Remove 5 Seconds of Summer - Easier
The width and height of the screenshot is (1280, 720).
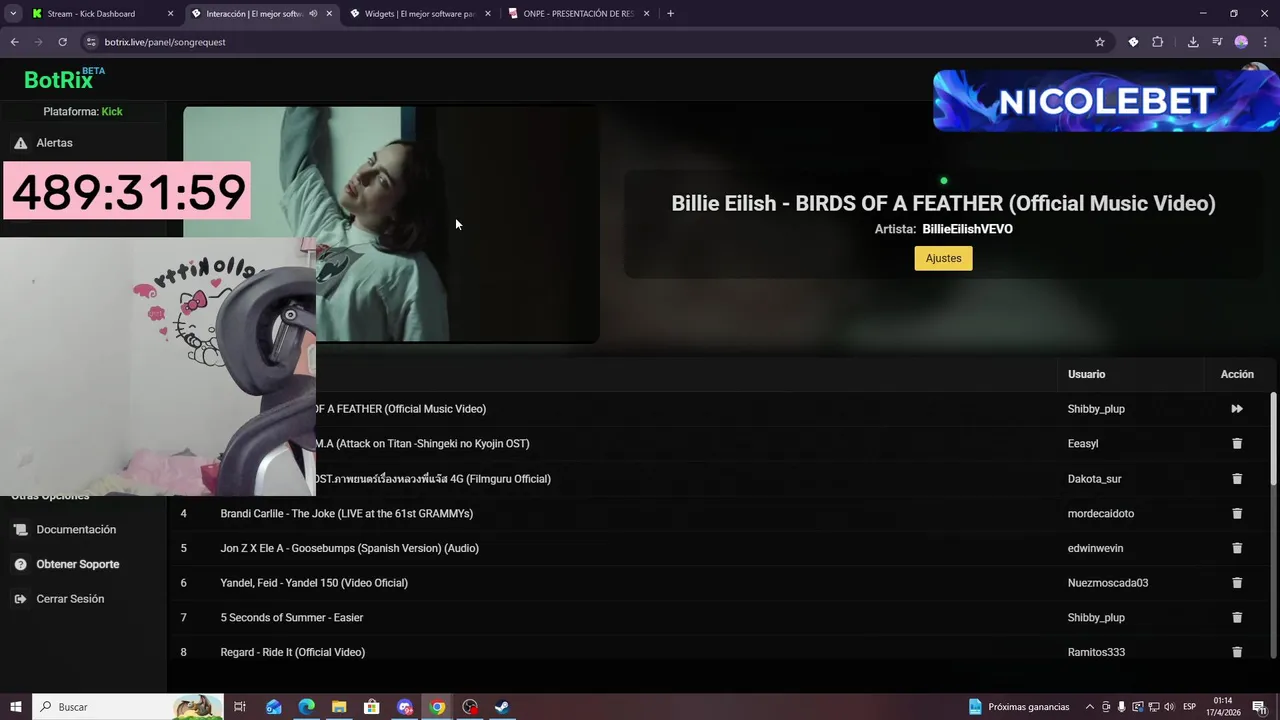pyautogui.click(x=1237, y=618)
